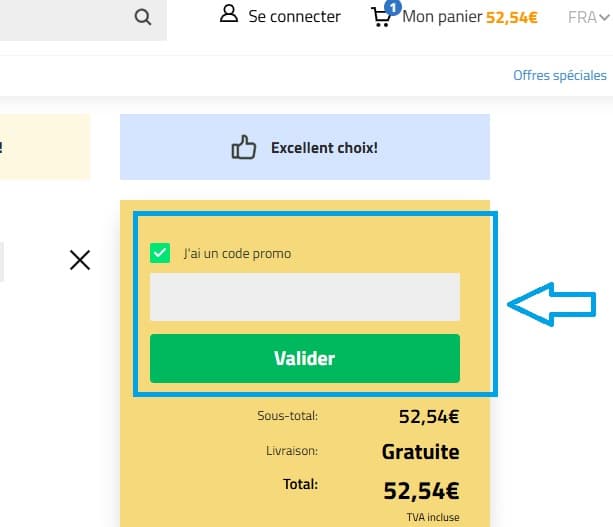Click the "J'ai un code promo" label
Viewport: 613px width, 527px height.
tap(237, 254)
